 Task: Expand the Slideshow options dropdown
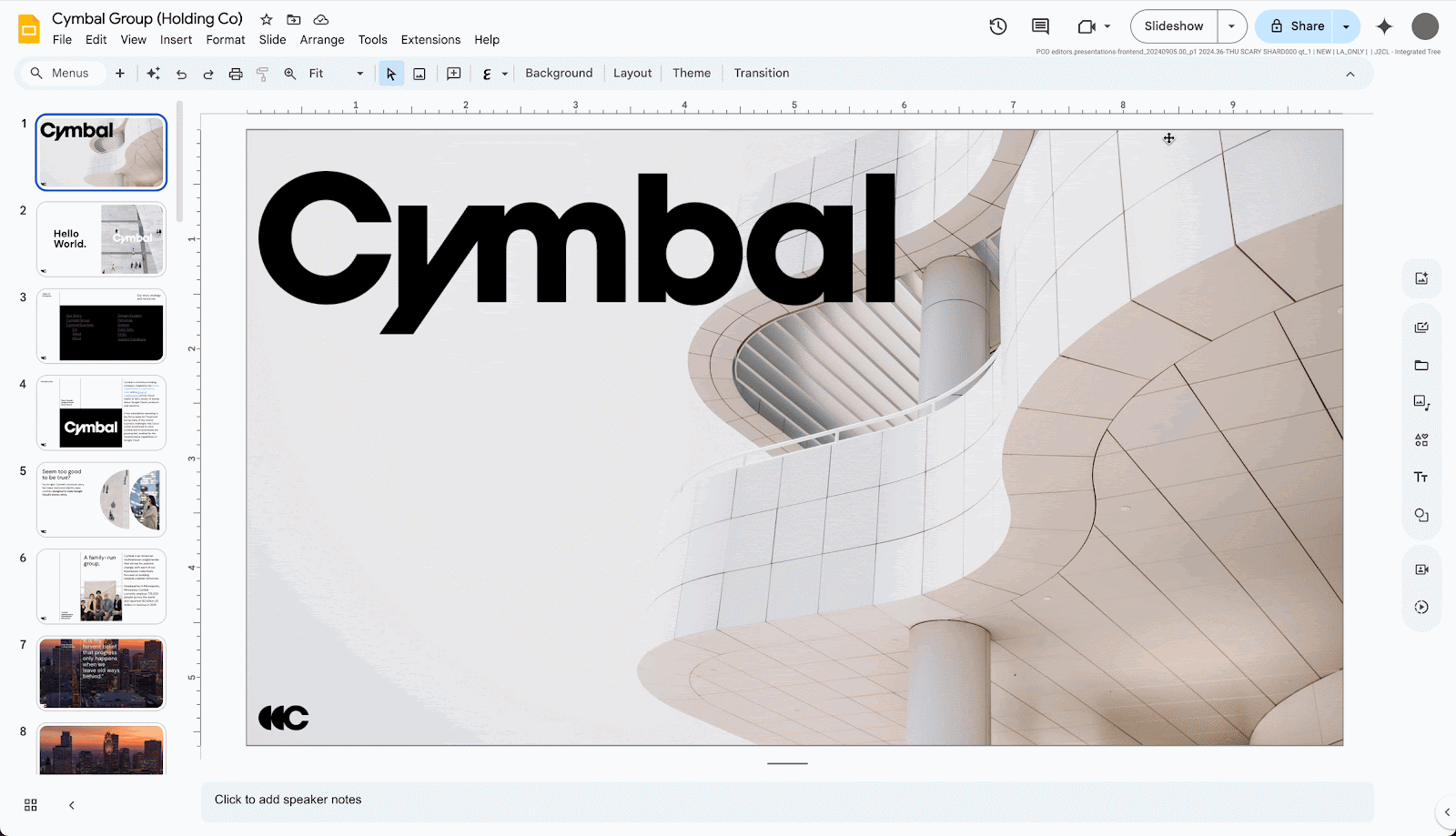1232,26
